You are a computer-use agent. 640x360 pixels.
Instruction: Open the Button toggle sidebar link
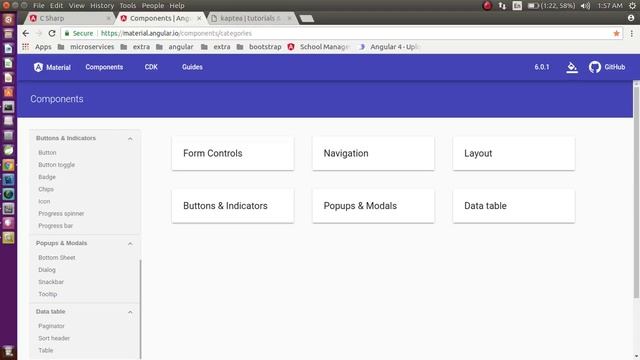coord(56,165)
